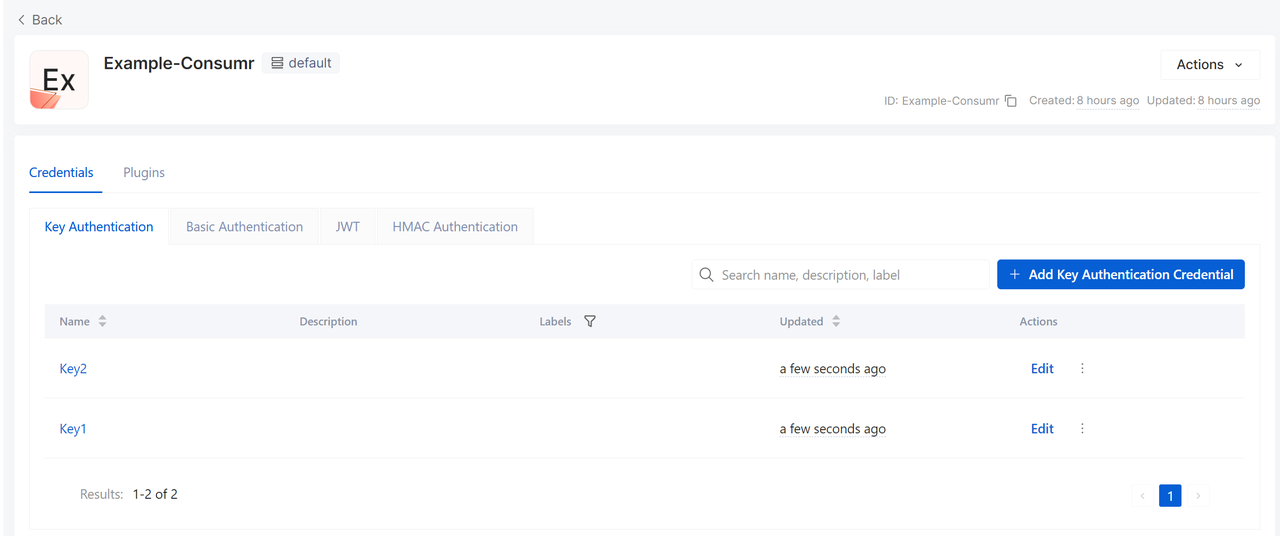Click the Example-Consumr avatar icon
The image size is (1280, 536).
(x=59, y=80)
